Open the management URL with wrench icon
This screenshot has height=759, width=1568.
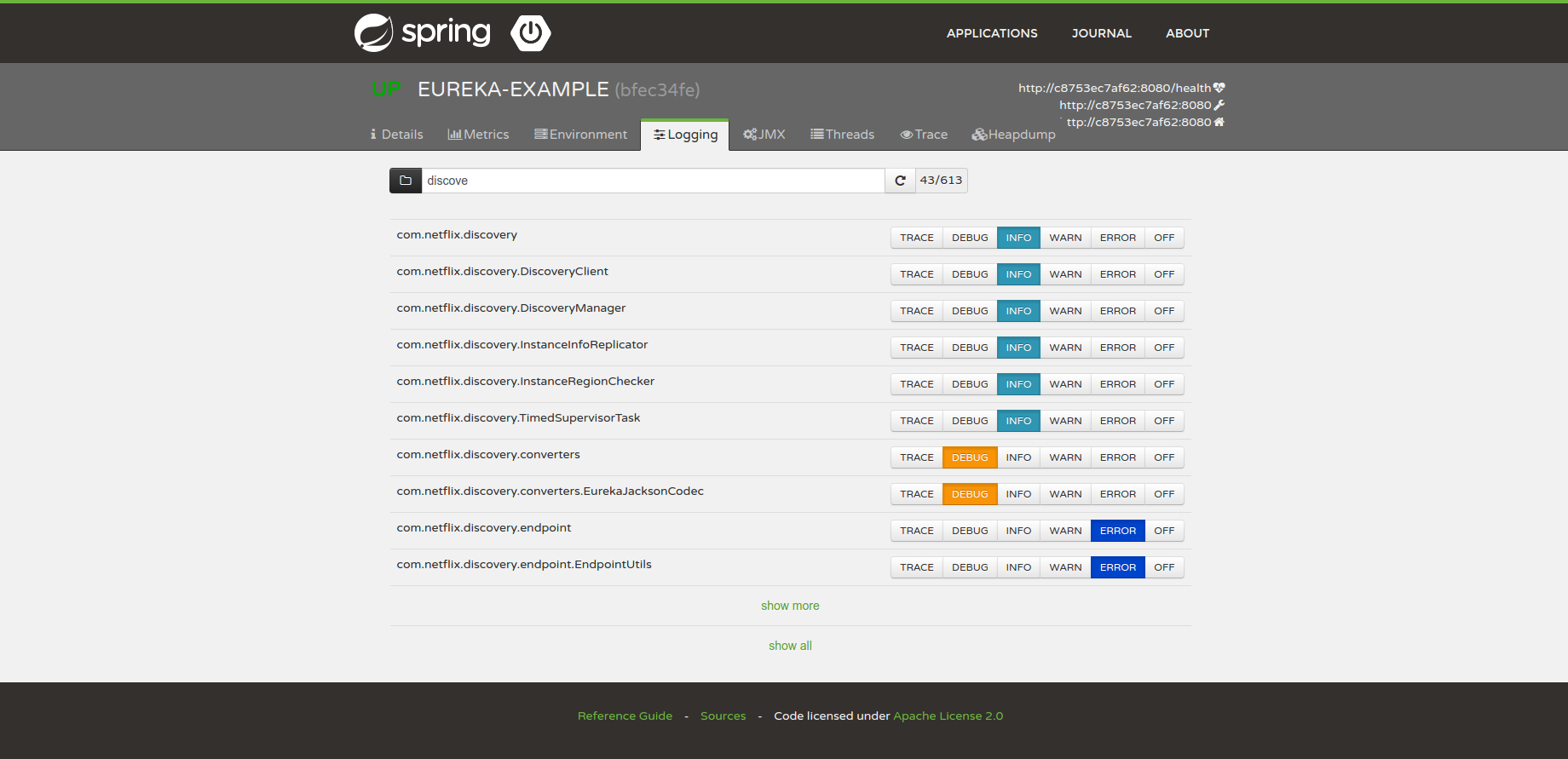pos(1141,105)
